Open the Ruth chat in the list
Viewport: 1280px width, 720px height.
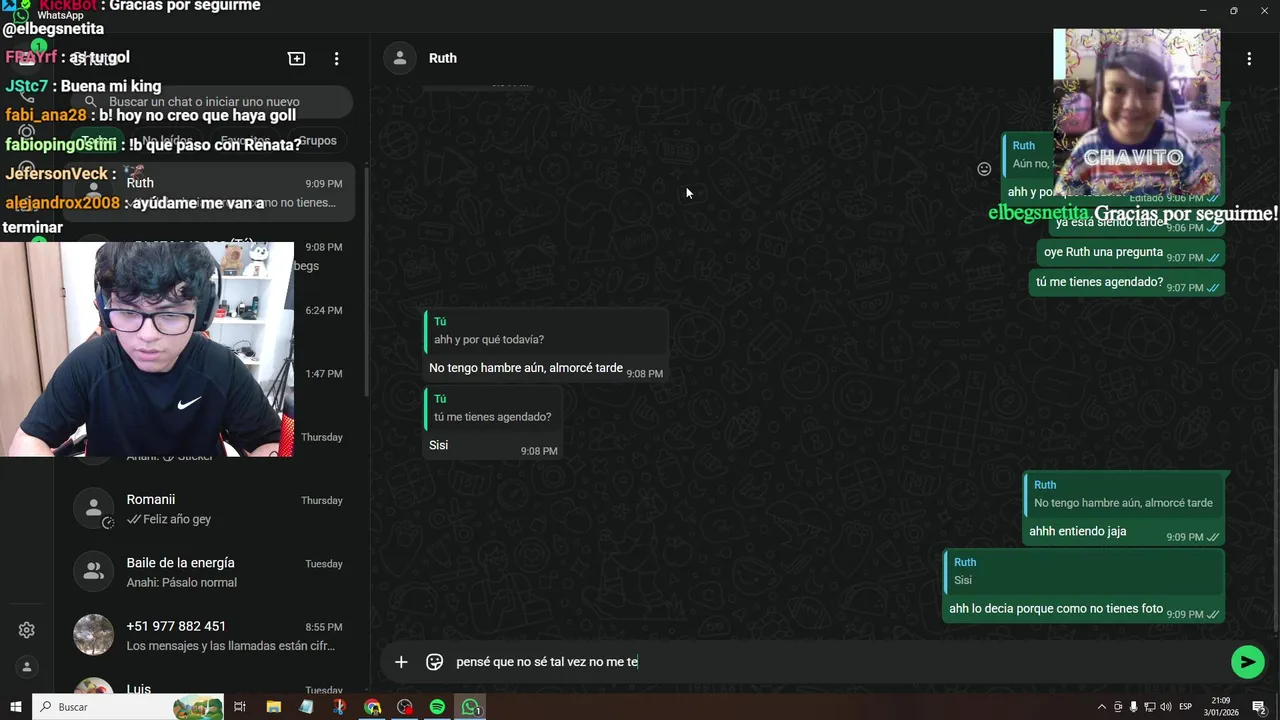tap(209, 192)
